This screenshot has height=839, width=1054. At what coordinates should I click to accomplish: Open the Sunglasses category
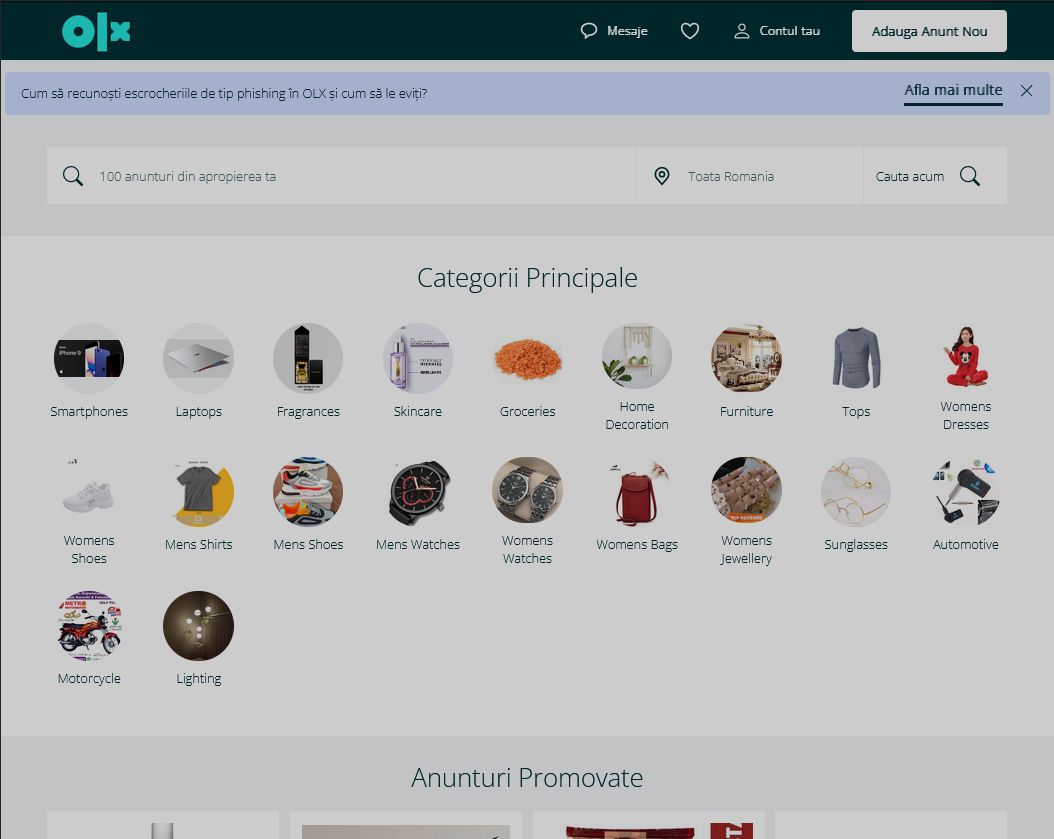(856, 492)
